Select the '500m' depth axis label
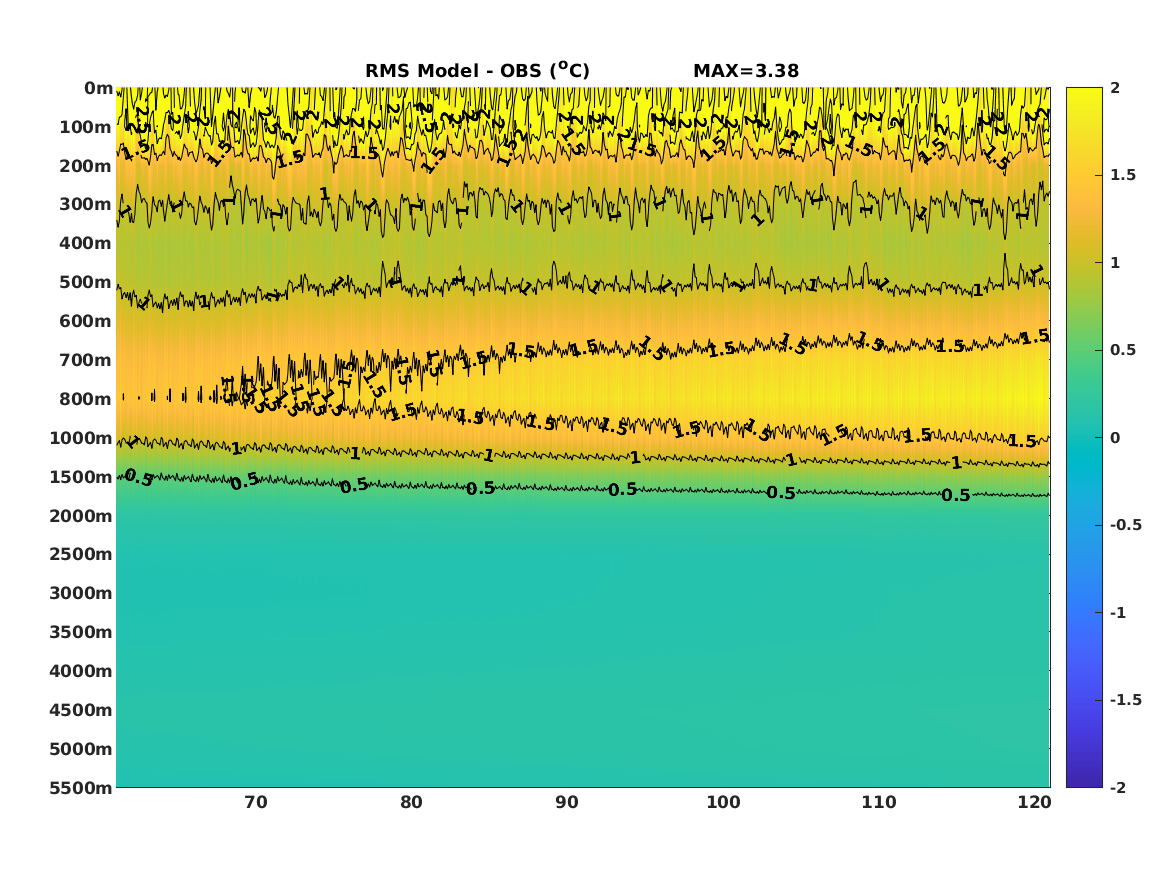 [86, 283]
